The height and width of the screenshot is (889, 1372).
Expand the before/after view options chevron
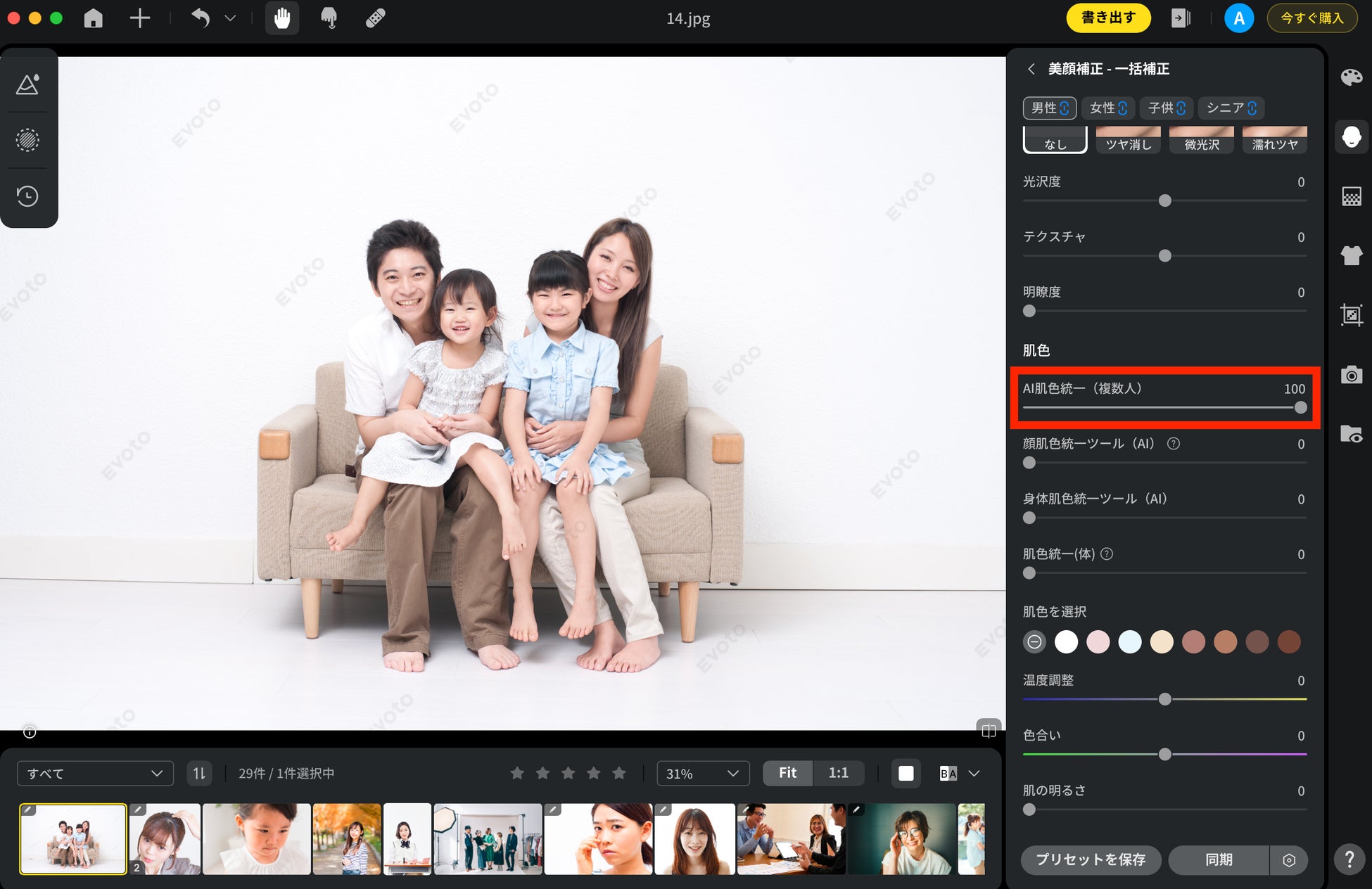[x=974, y=774]
